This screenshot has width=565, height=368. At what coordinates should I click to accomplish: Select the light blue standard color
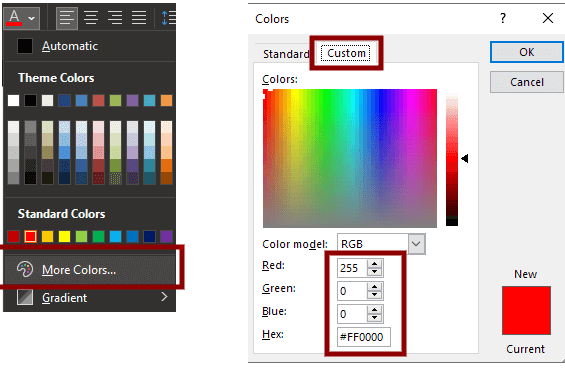click(115, 236)
